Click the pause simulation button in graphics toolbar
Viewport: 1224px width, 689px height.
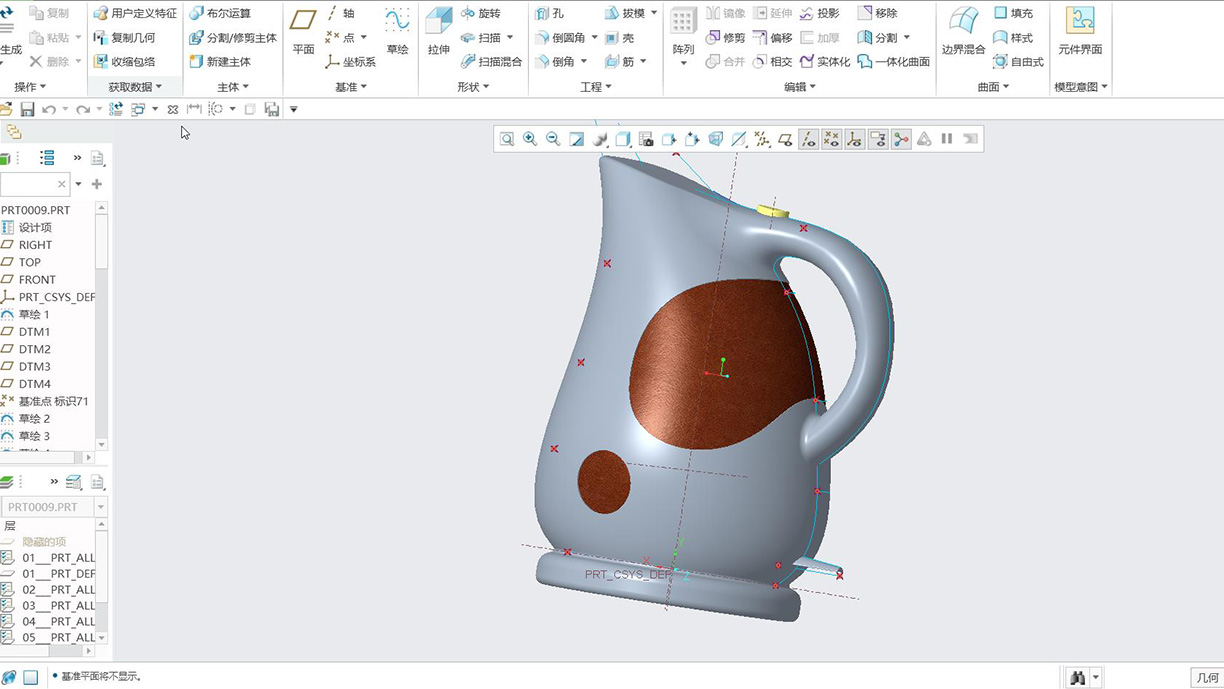pyautogui.click(x=947, y=139)
